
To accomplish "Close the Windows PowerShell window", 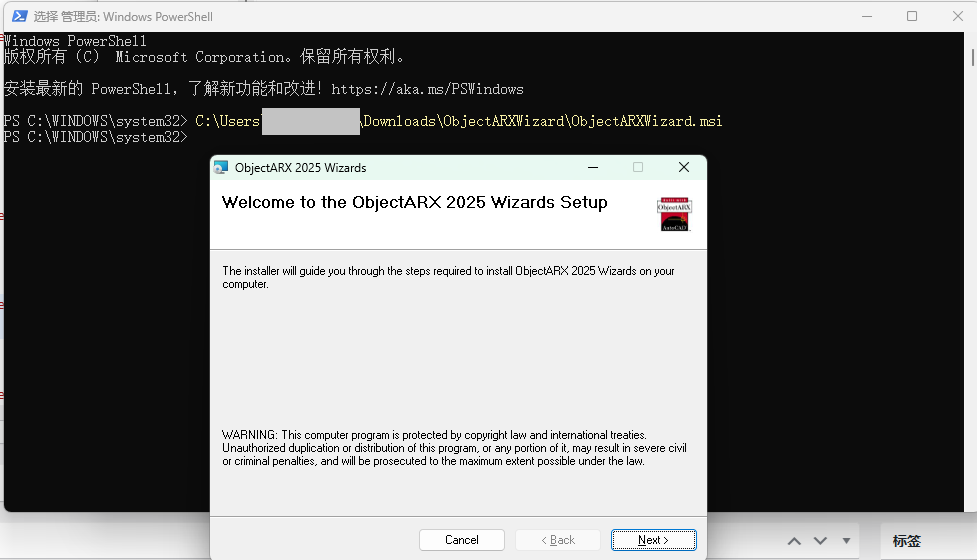I will point(956,16).
